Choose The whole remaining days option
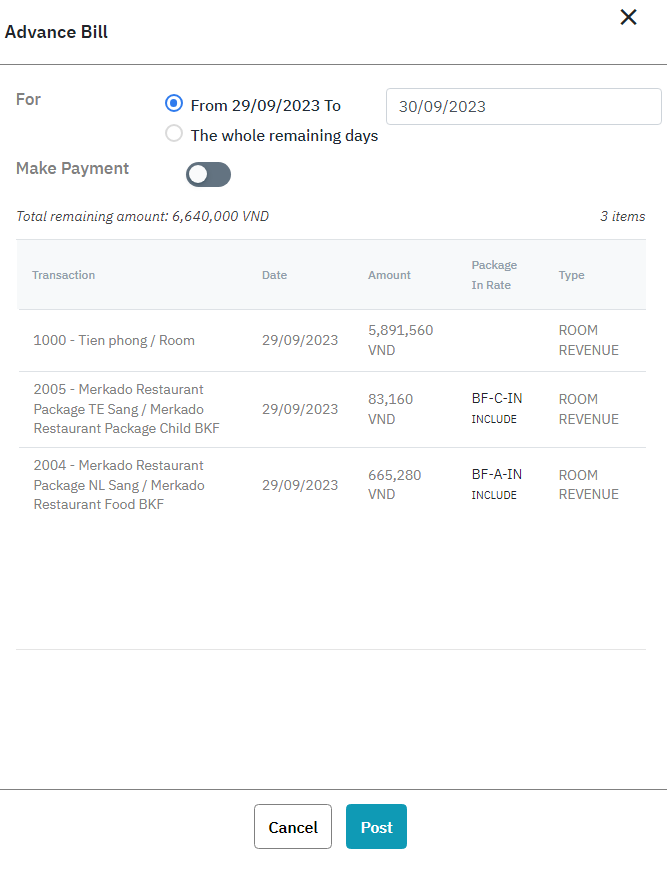 pos(175,134)
